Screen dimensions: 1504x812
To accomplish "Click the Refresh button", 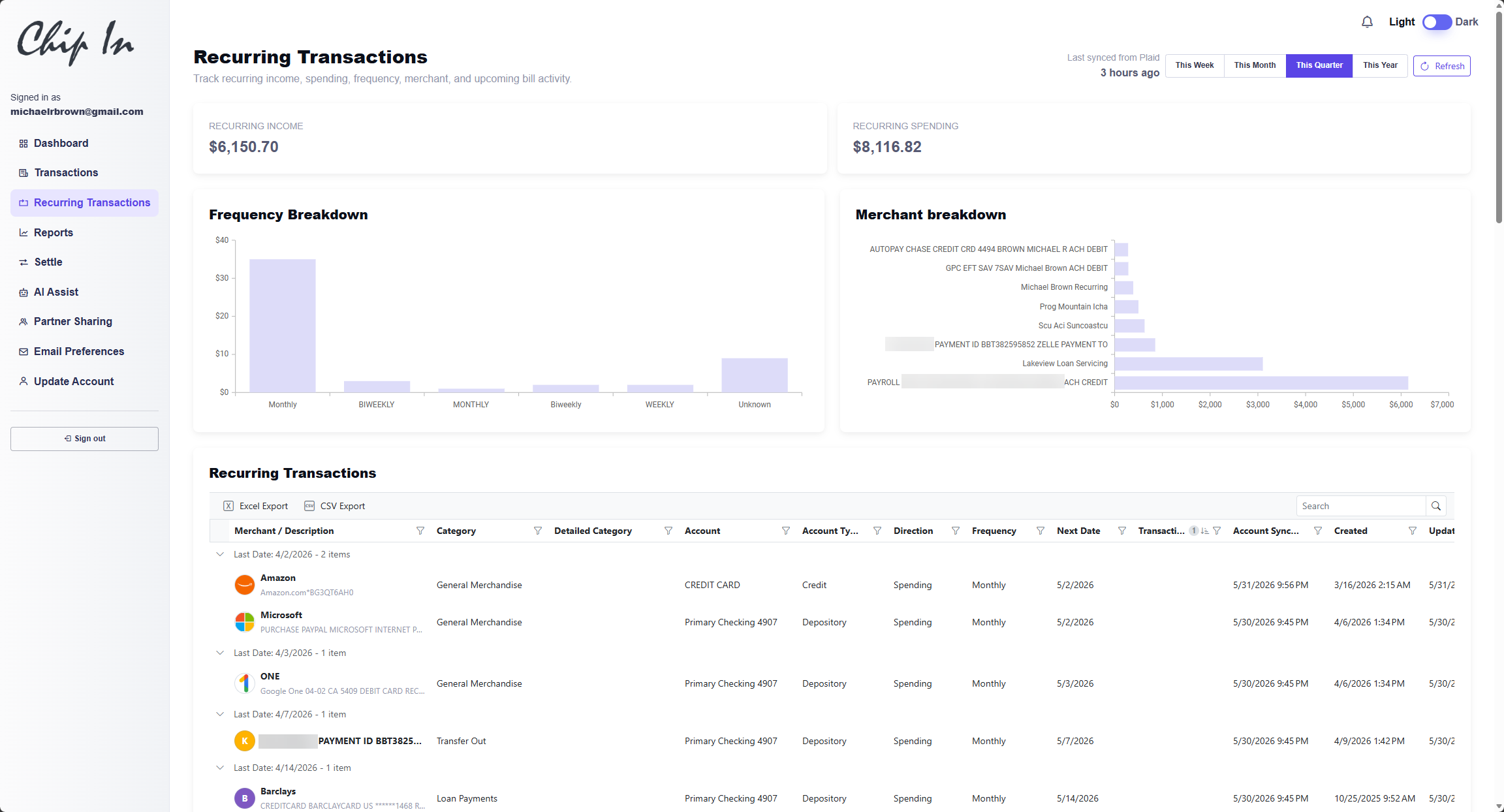I will coord(1441,66).
